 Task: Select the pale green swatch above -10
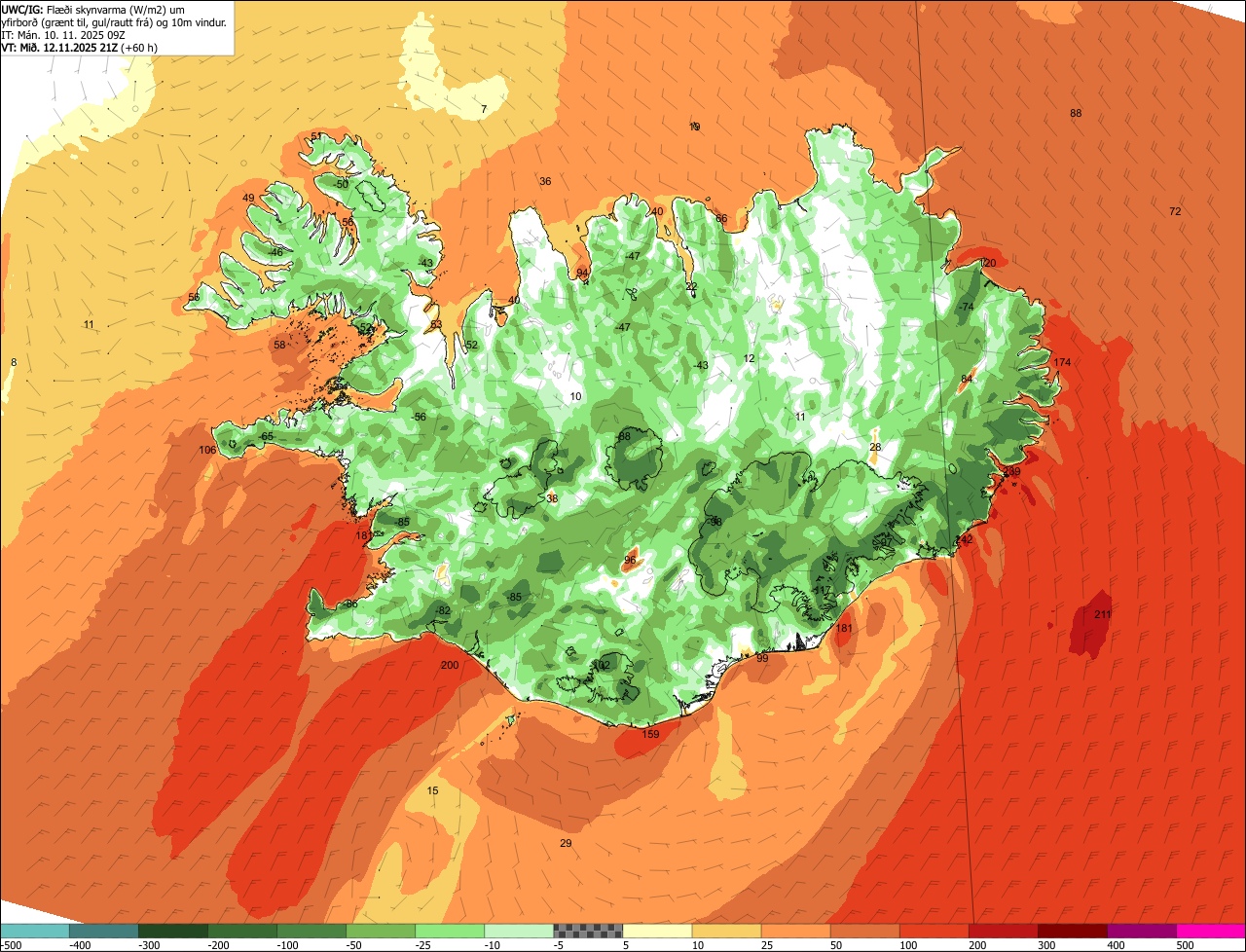tap(518, 931)
